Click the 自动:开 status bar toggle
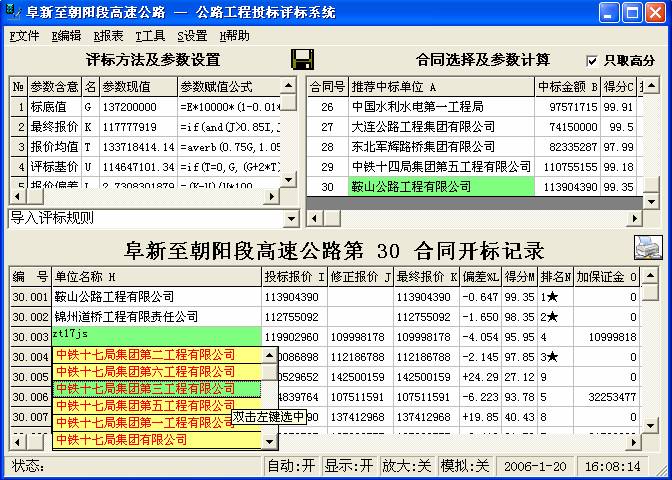 tap(291, 466)
